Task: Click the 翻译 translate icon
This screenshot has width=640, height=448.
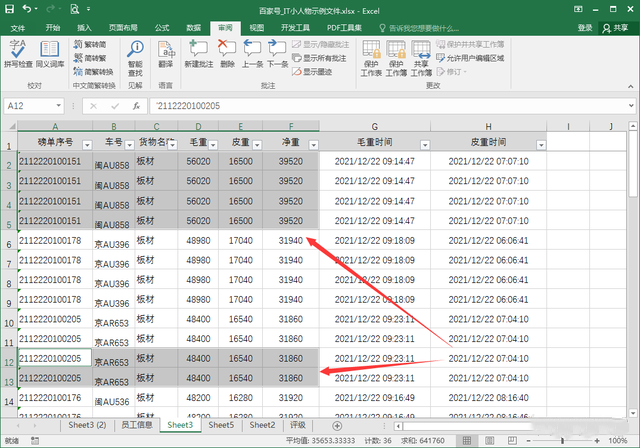Action: (x=165, y=53)
